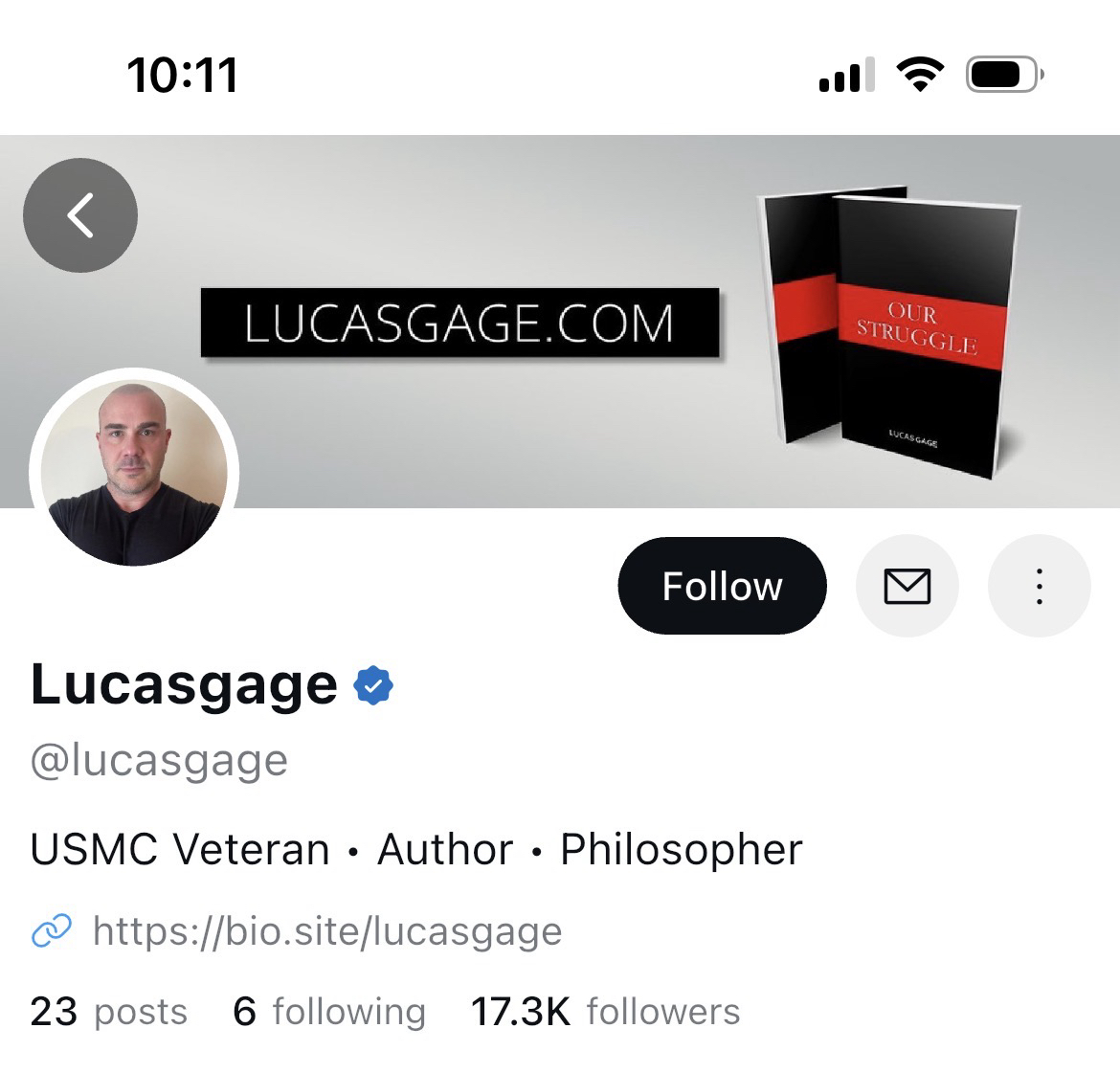Tap the back arrow button
Screen dimensions: 1120x1073
click(80, 215)
